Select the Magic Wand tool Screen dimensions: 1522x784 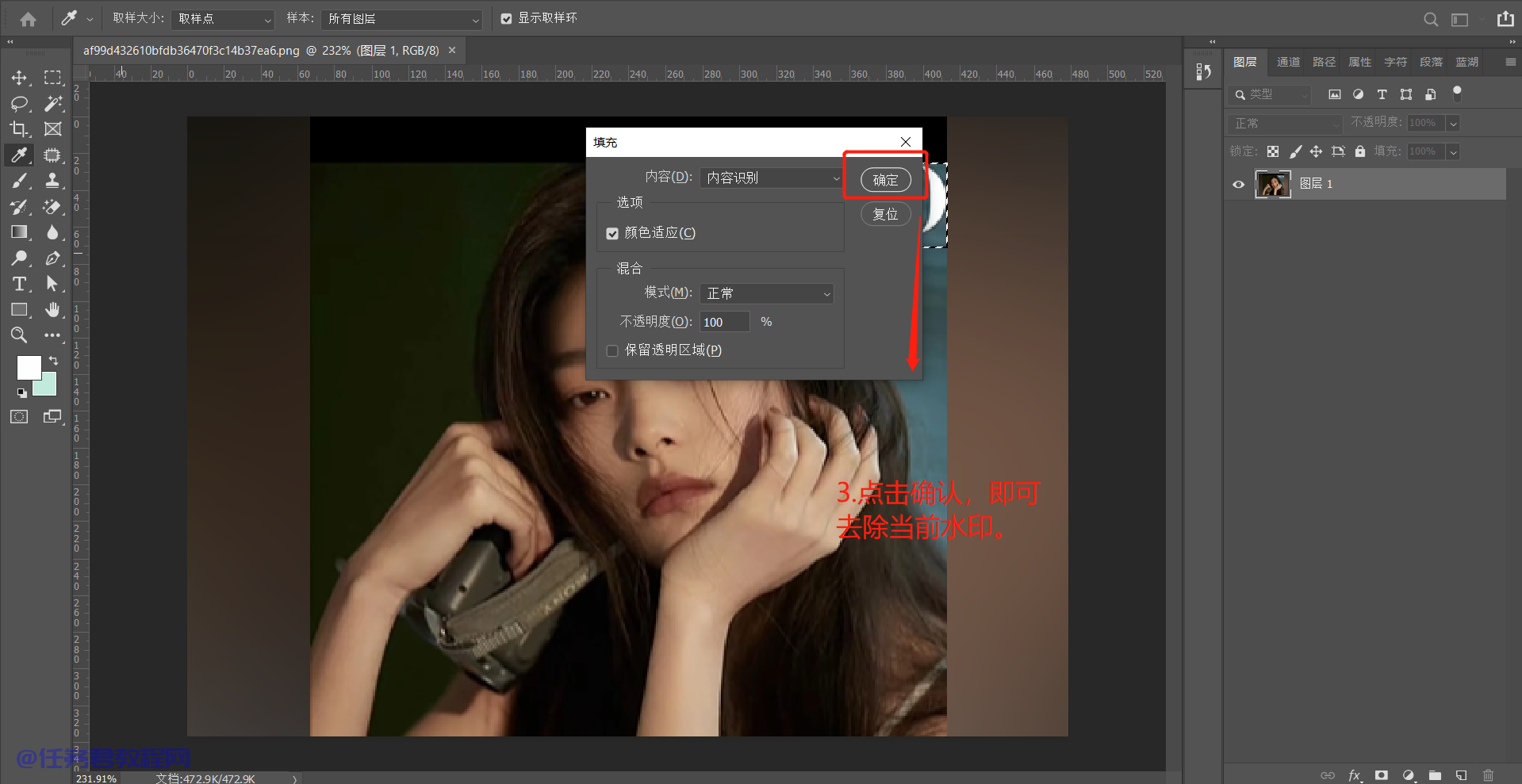point(52,103)
